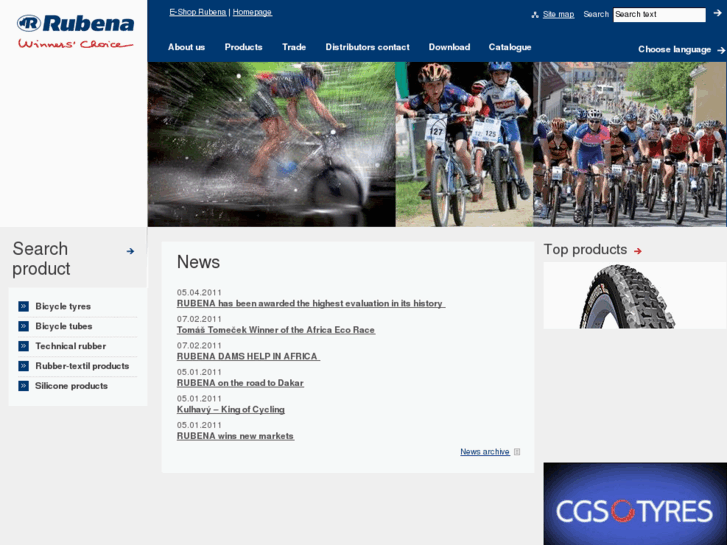Click the Site map icon
Screen dimensions: 727x545
(535, 15)
